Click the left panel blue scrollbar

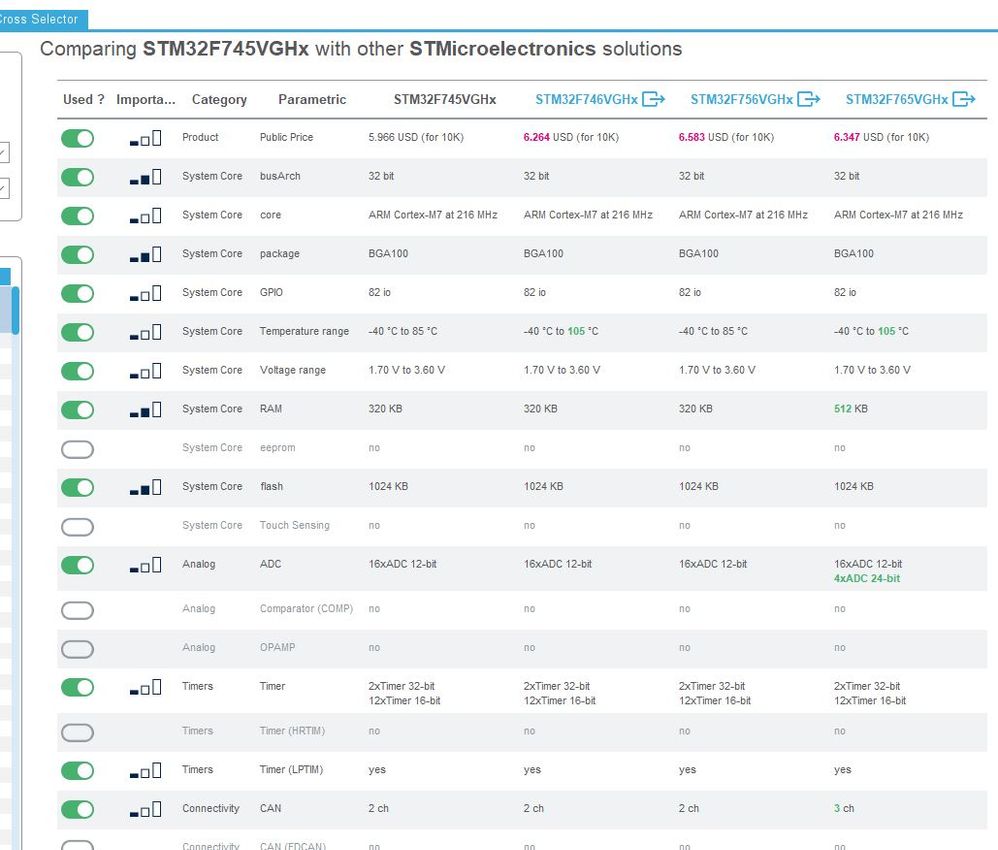point(15,310)
